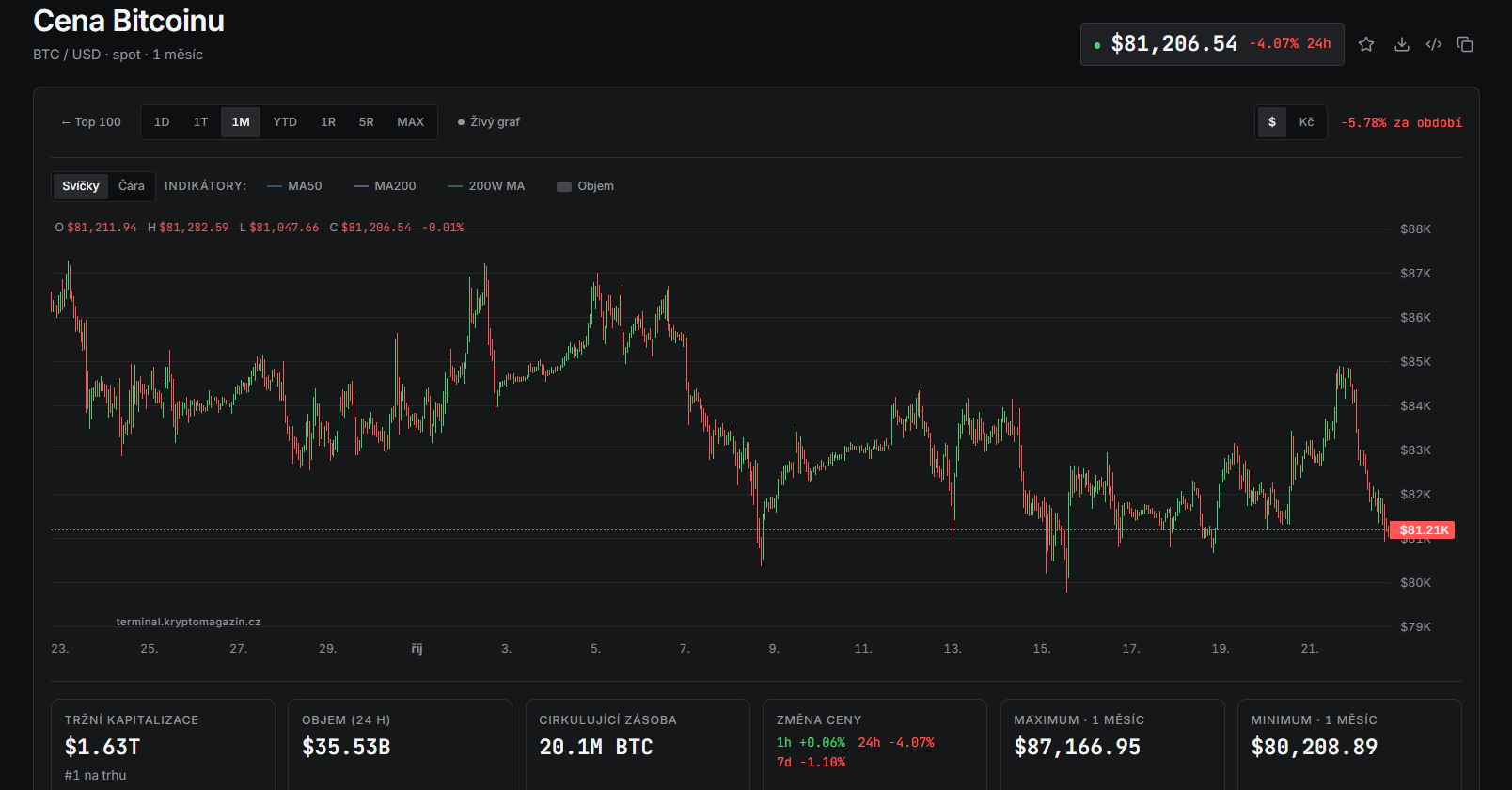Switch to YTD time range

pyautogui.click(x=285, y=122)
